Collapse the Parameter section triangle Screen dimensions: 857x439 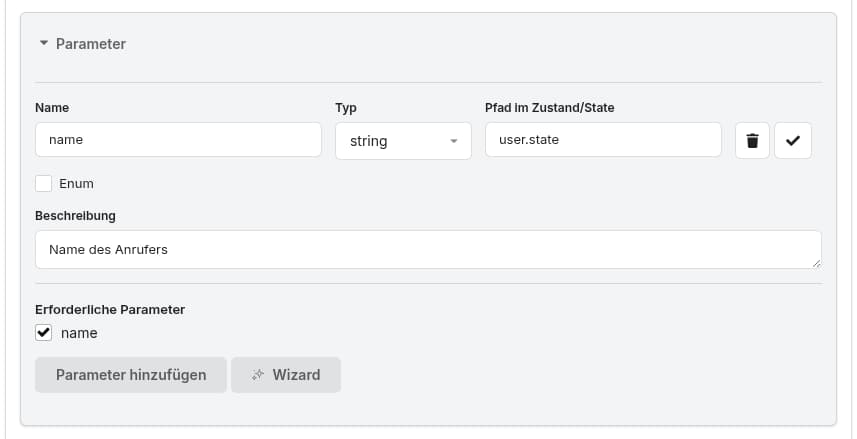pos(44,44)
